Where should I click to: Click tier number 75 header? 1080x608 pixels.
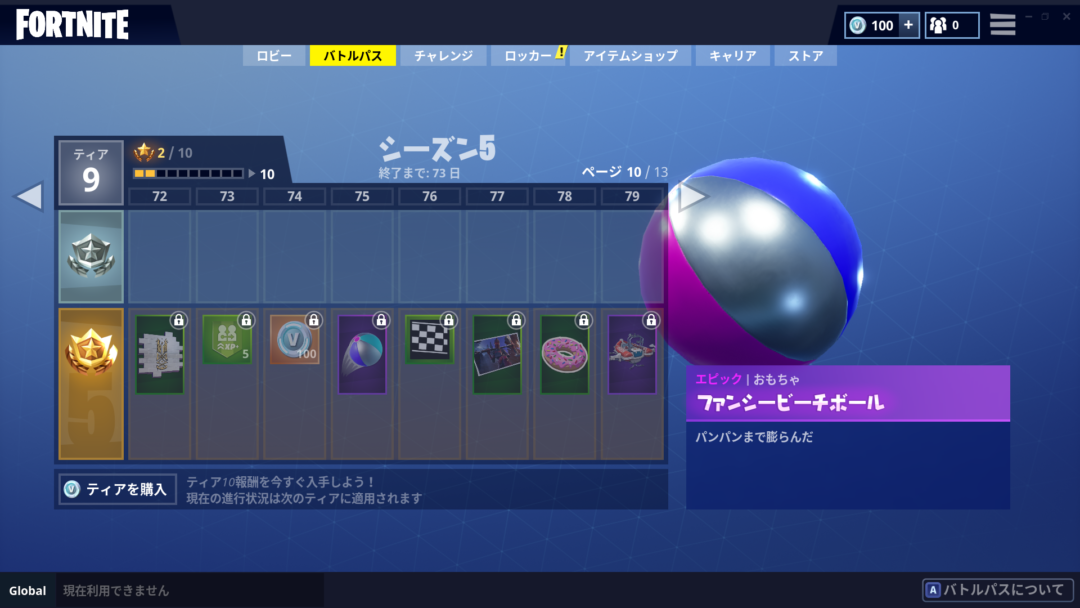point(362,196)
